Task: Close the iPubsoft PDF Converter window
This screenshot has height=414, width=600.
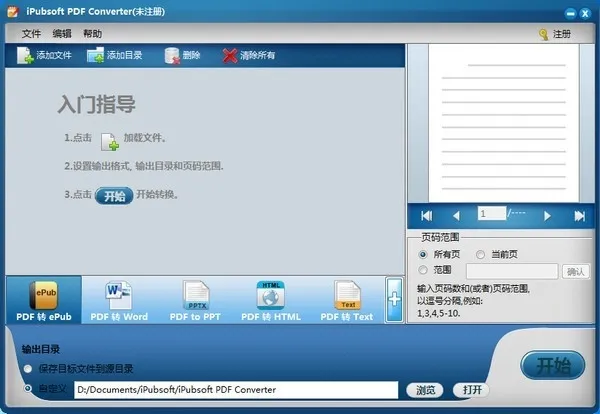Action: pos(585,13)
